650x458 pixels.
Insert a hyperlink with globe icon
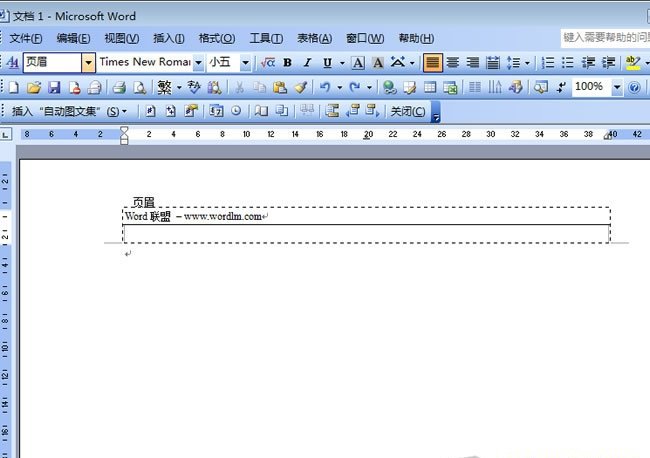389,87
